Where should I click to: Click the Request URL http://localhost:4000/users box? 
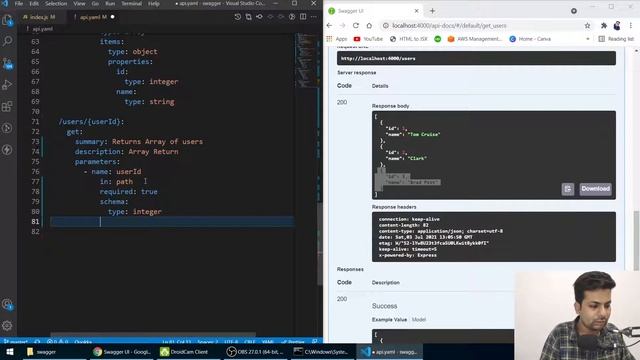tap(476, 58)
